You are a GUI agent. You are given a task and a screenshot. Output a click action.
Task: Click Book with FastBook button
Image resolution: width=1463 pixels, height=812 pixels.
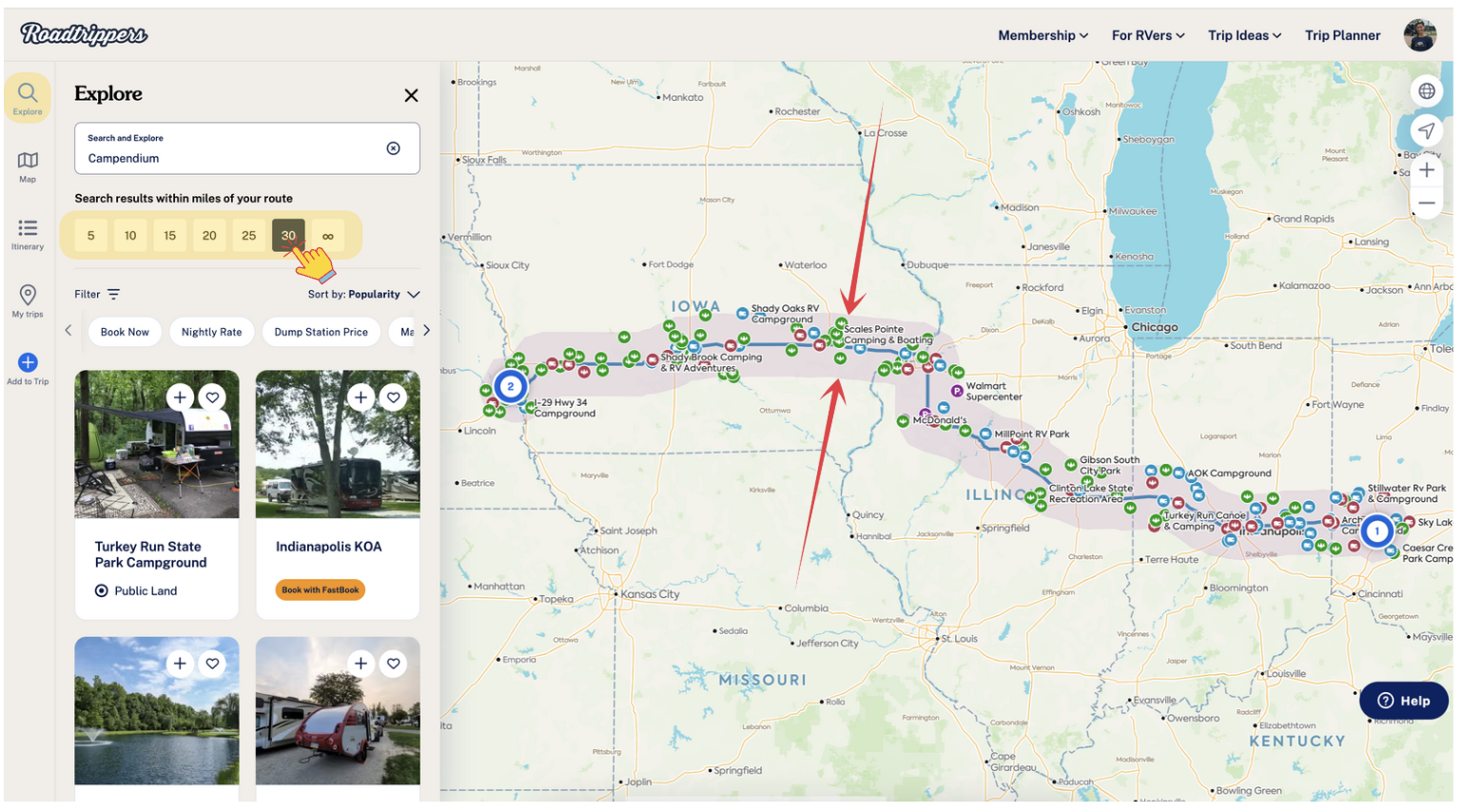coord(321,590)
